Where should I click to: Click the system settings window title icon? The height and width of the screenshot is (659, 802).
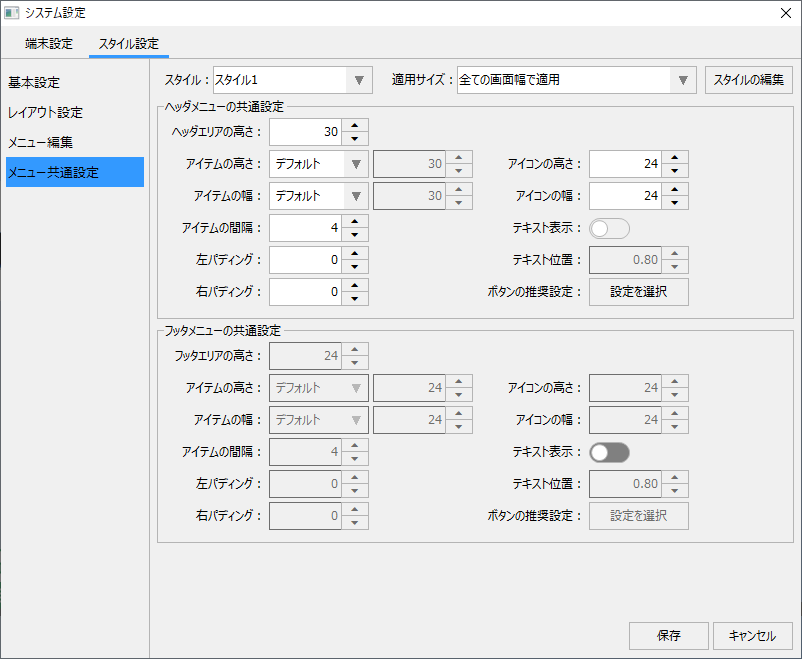(x=12, y=13)
